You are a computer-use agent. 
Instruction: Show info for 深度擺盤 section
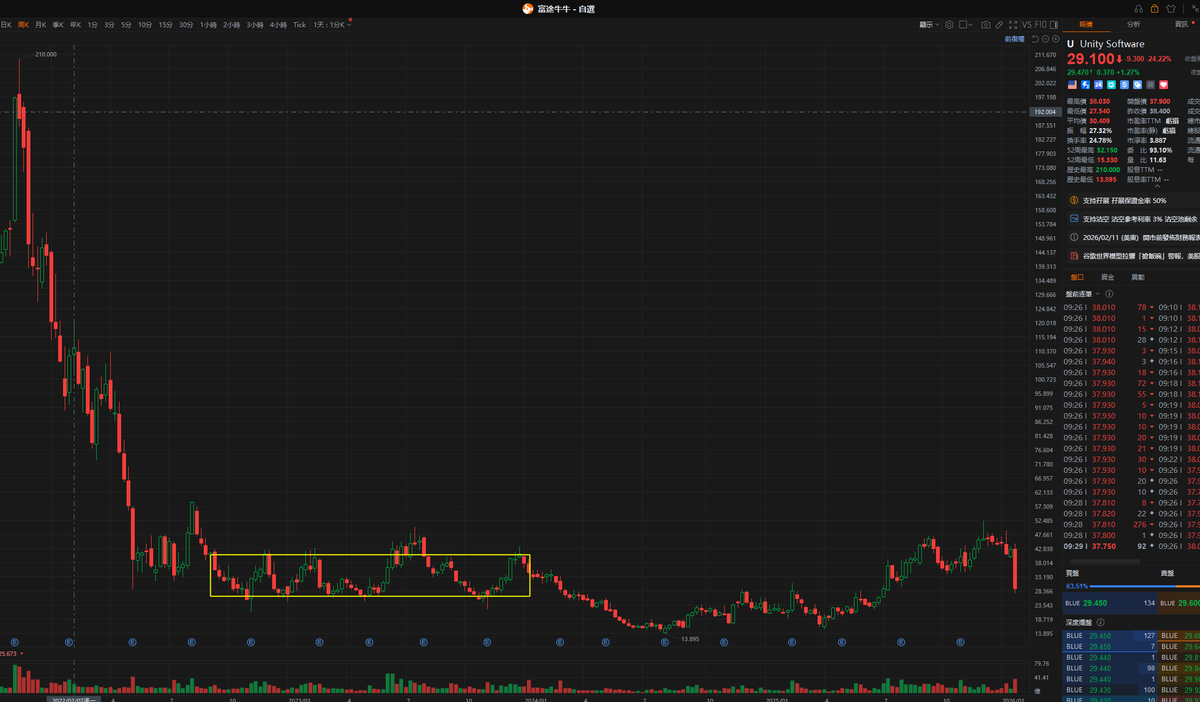(1100, 622)
